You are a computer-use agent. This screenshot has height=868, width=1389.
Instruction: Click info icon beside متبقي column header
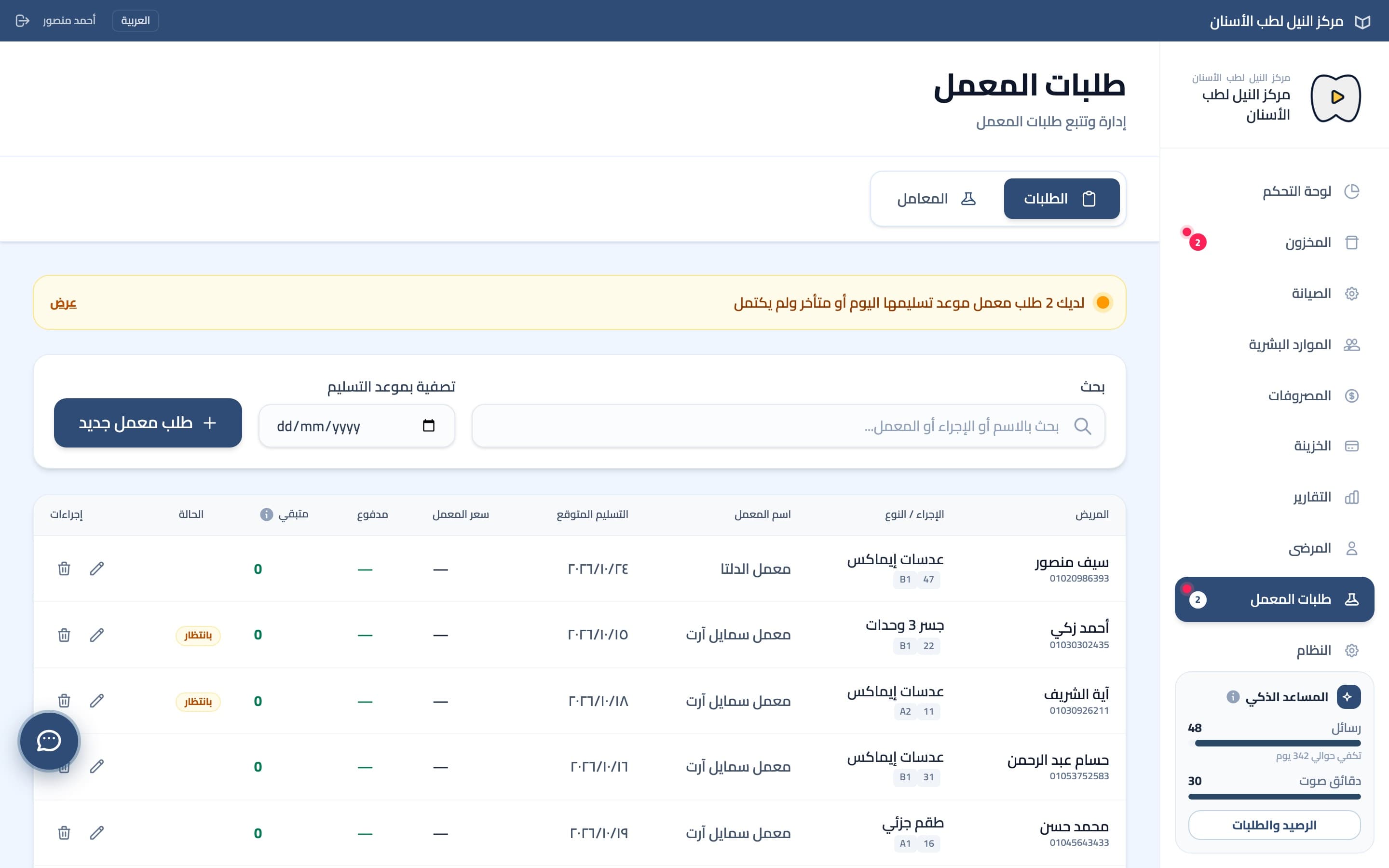pos(266,515)
